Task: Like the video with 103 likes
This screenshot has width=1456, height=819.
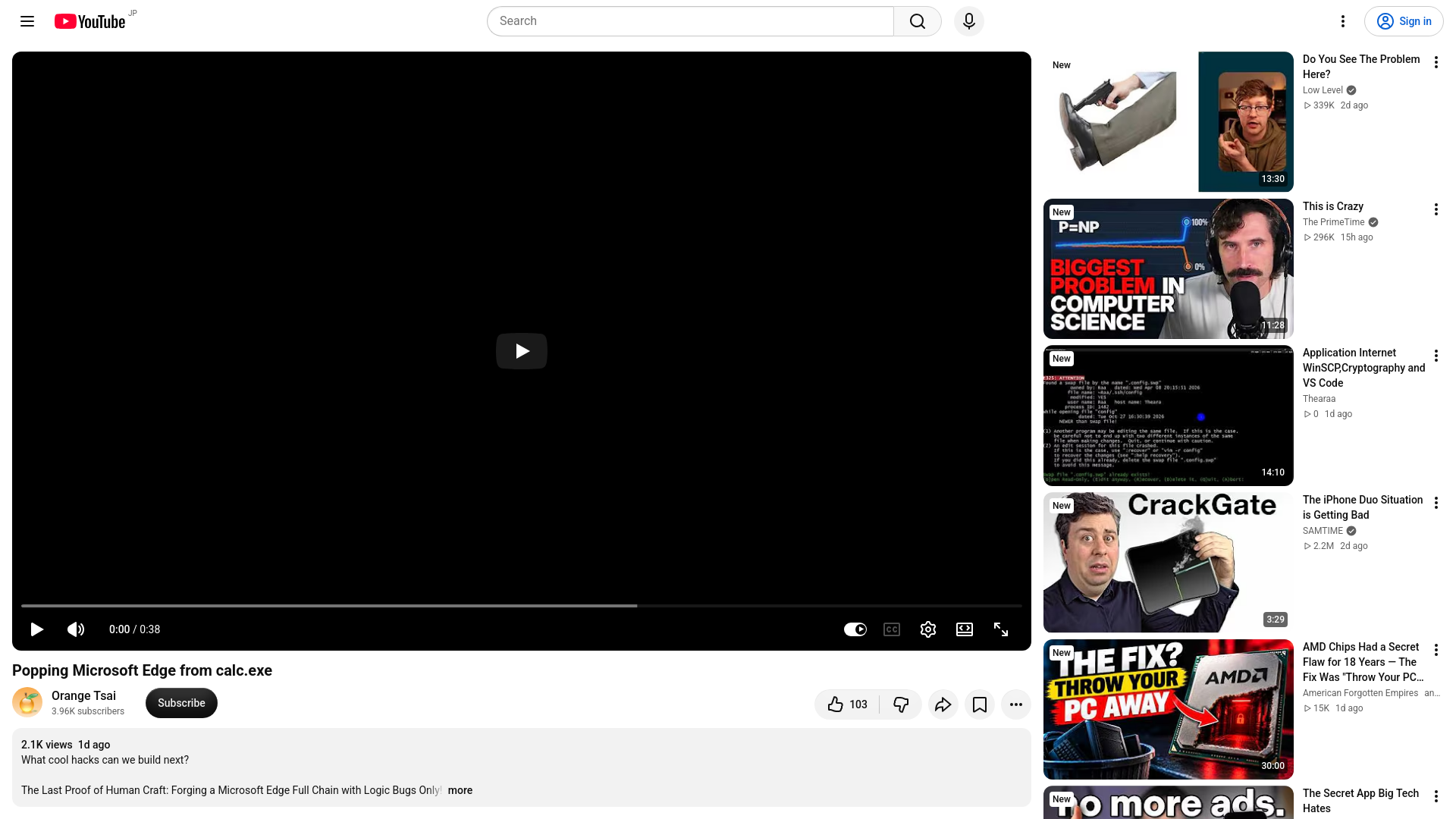Action: 847,704
